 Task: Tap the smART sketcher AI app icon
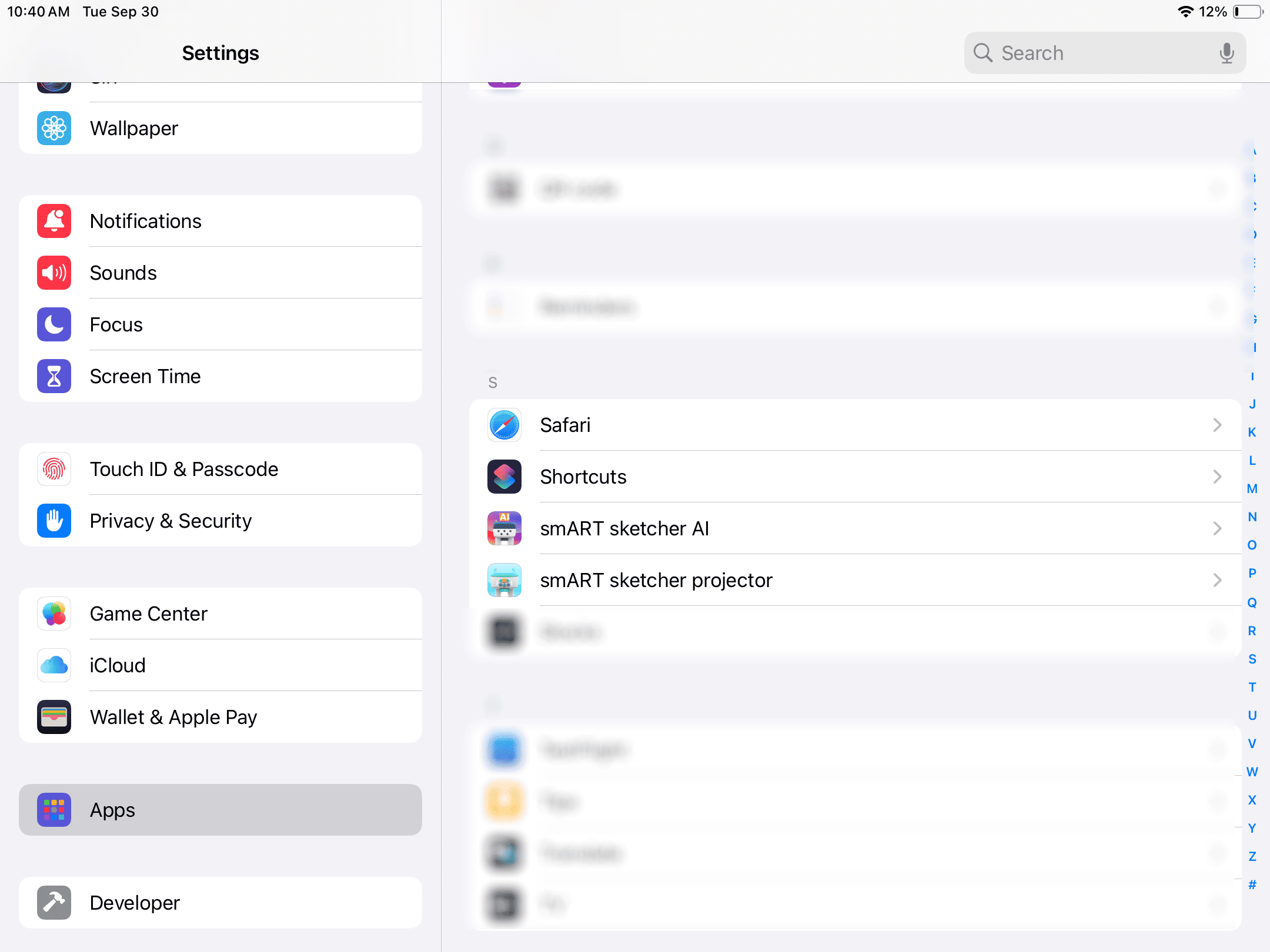point(504,528)
